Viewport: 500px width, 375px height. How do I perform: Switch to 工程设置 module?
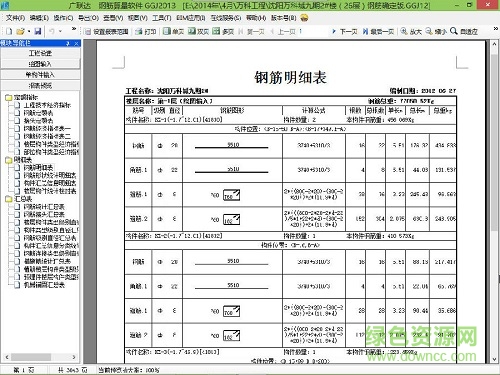[40, 53]
